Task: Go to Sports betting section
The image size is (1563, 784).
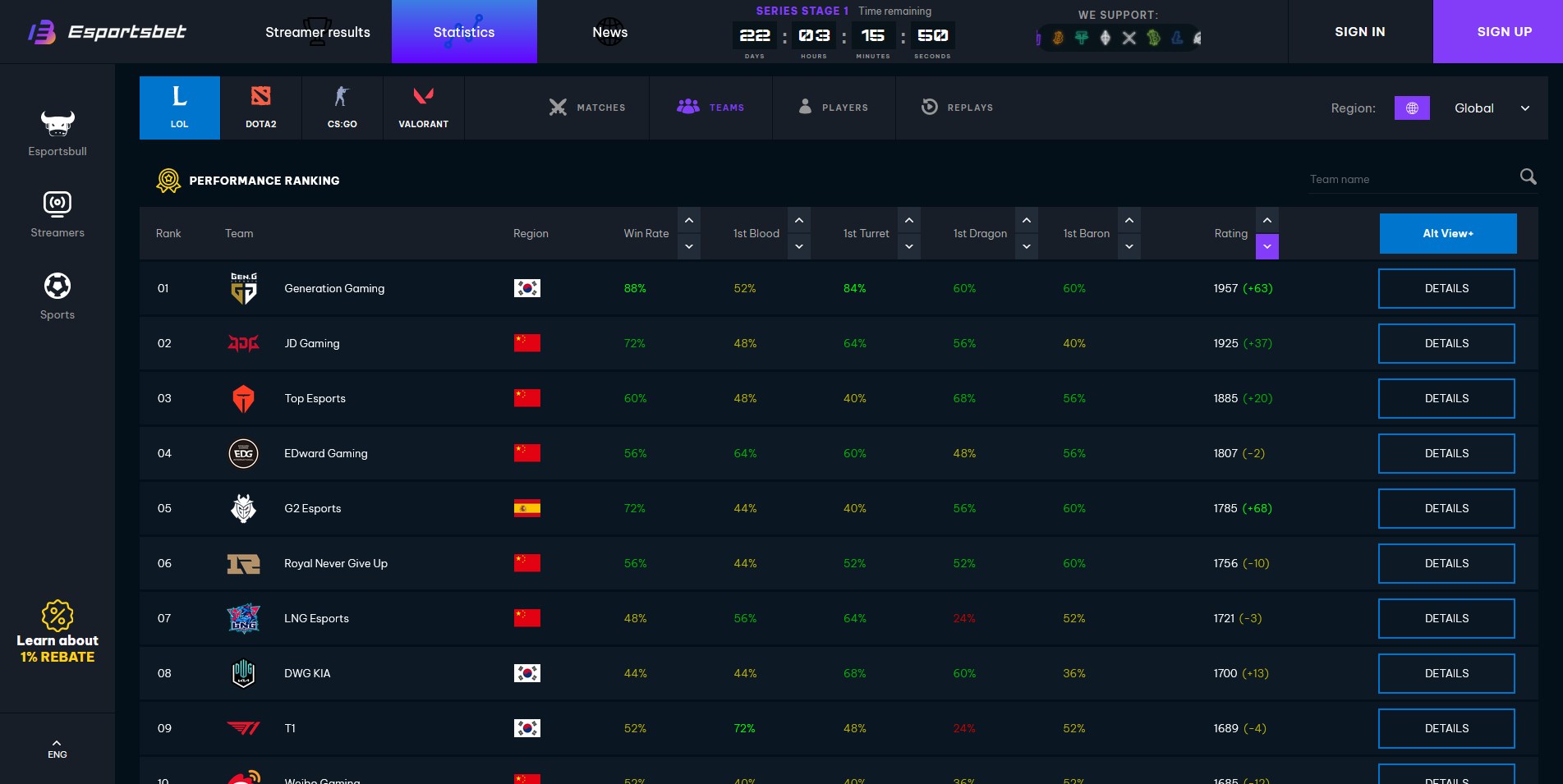Action: tap(57, 296)
